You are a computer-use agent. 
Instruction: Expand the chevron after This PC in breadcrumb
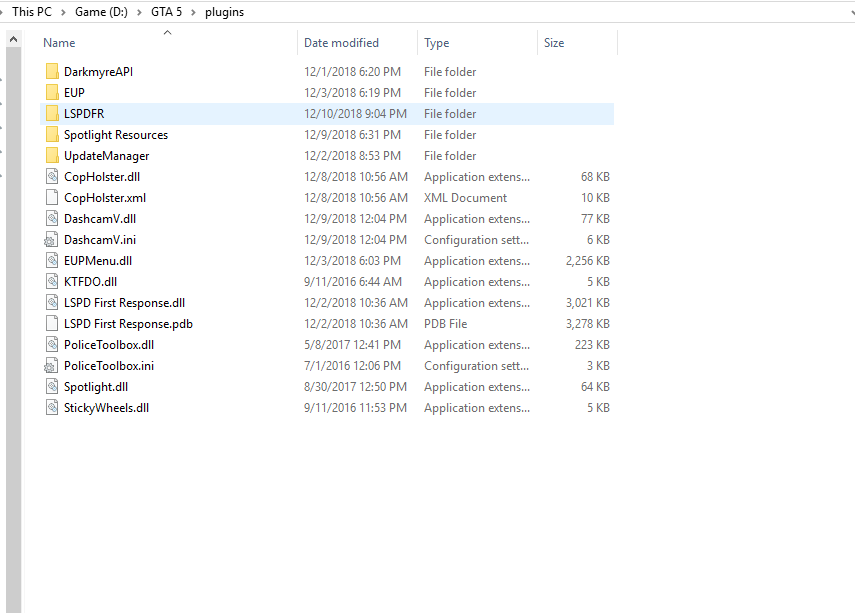(63, 12)
